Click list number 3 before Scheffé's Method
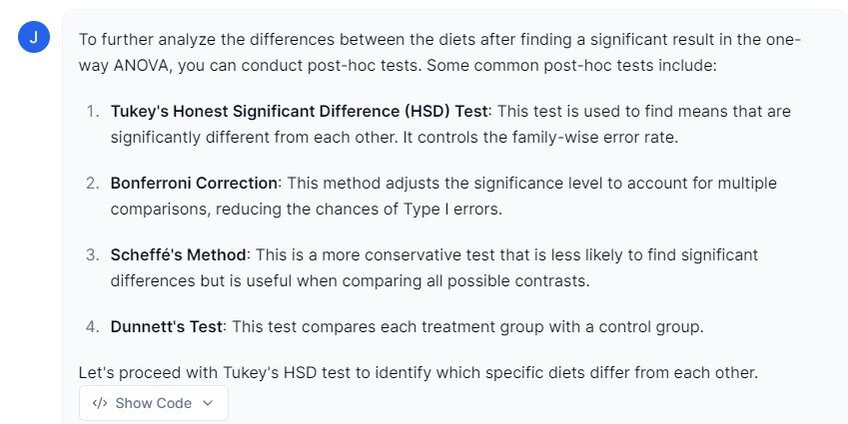The height and width of the screenshot is (424, 848). pyautogui.click(x=92, y=255)
